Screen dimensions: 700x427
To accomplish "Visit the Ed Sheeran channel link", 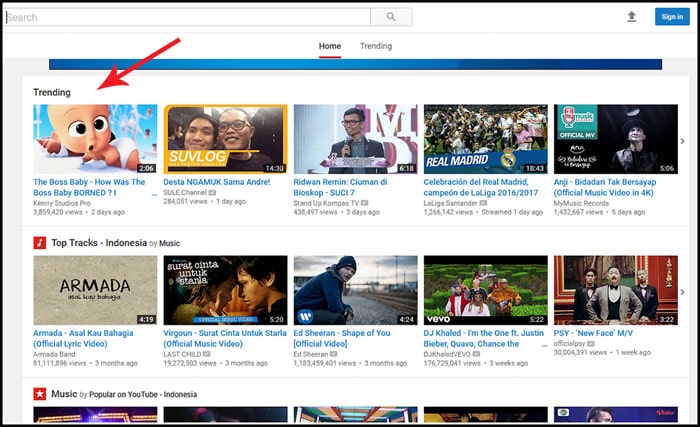I will [x=311, y=354].
